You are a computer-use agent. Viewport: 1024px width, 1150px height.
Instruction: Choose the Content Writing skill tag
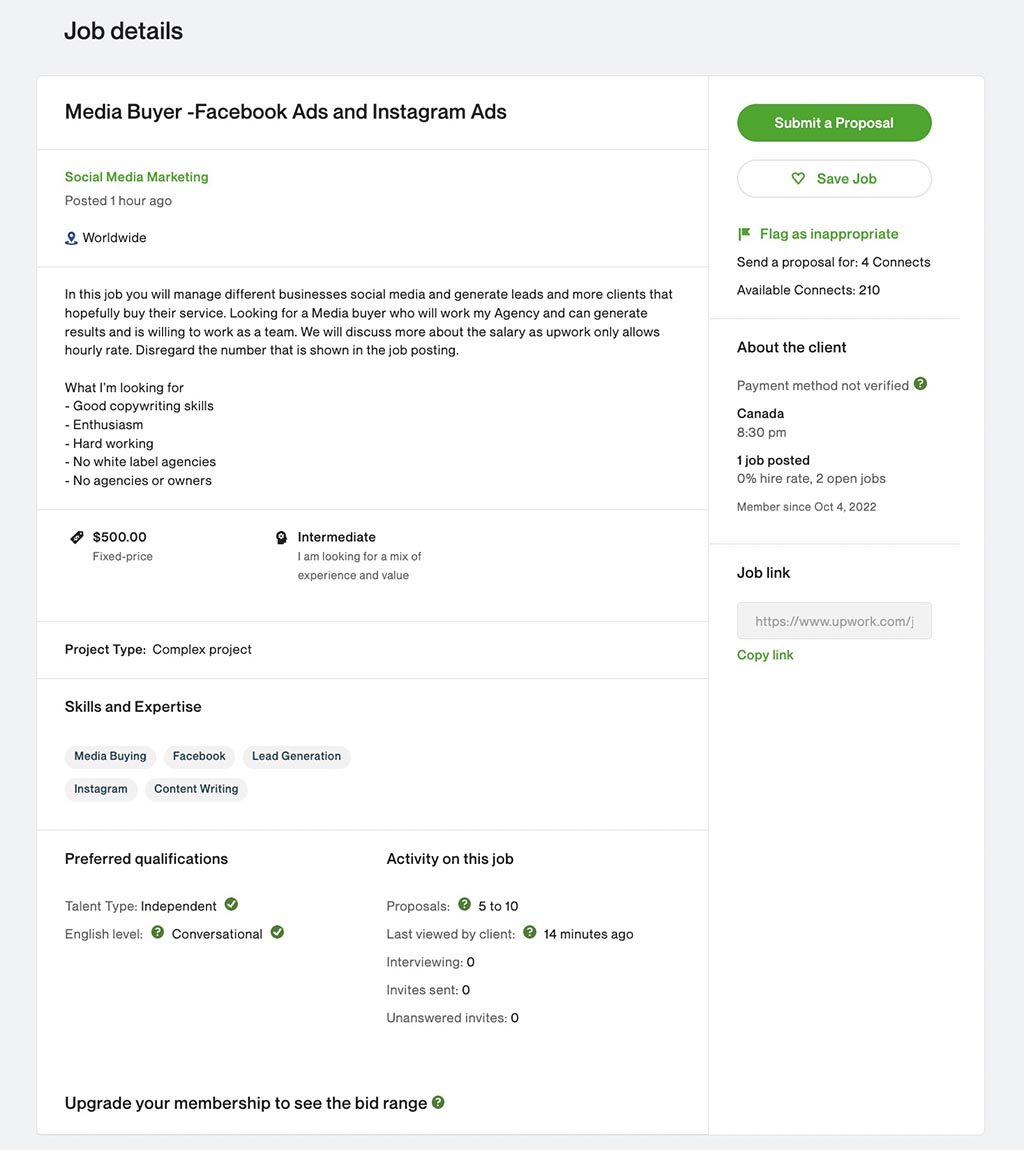[x=196, y=789]
